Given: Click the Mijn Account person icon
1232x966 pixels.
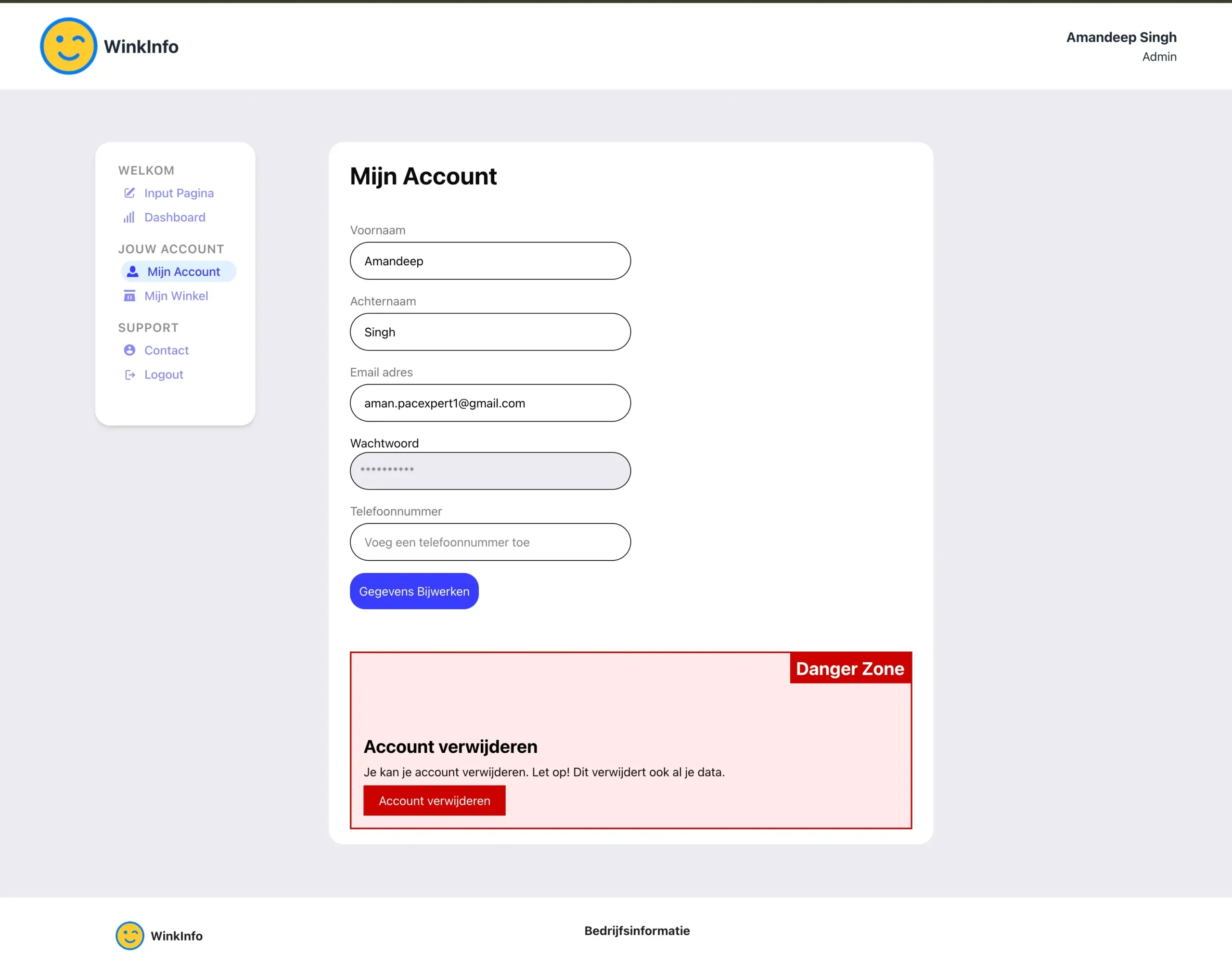Looking at the screenshot, I should 132,271.
